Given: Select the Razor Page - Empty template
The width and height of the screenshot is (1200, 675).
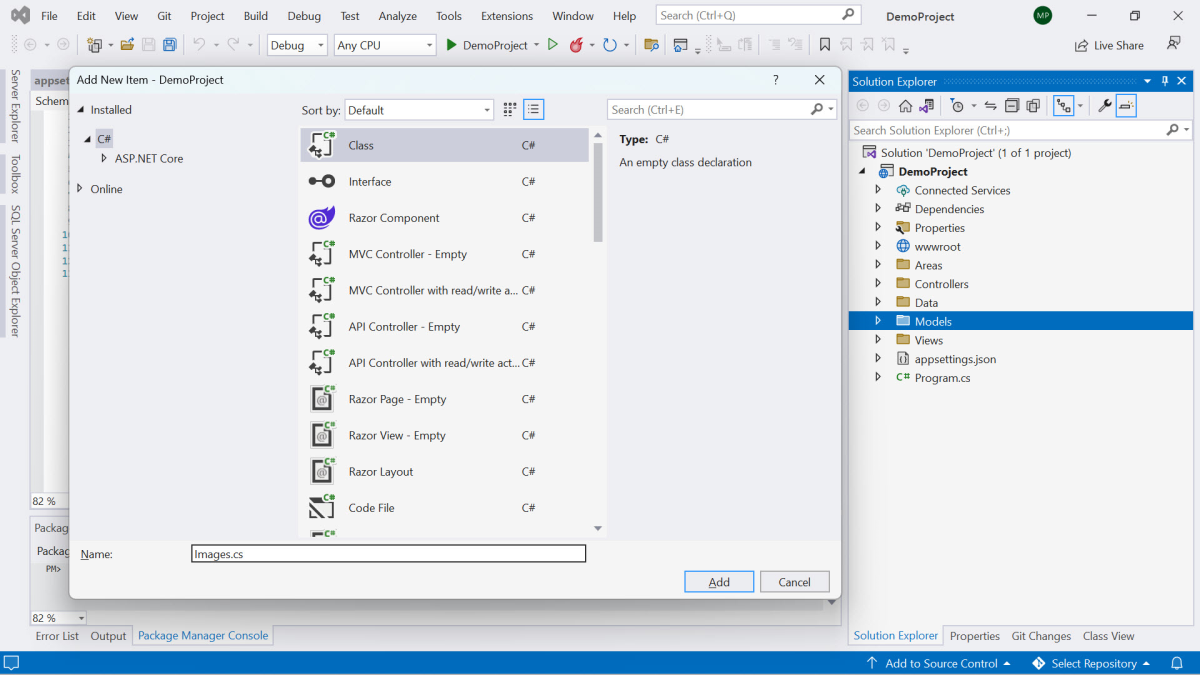Looking at the screenshot, I should click(445, 399).
